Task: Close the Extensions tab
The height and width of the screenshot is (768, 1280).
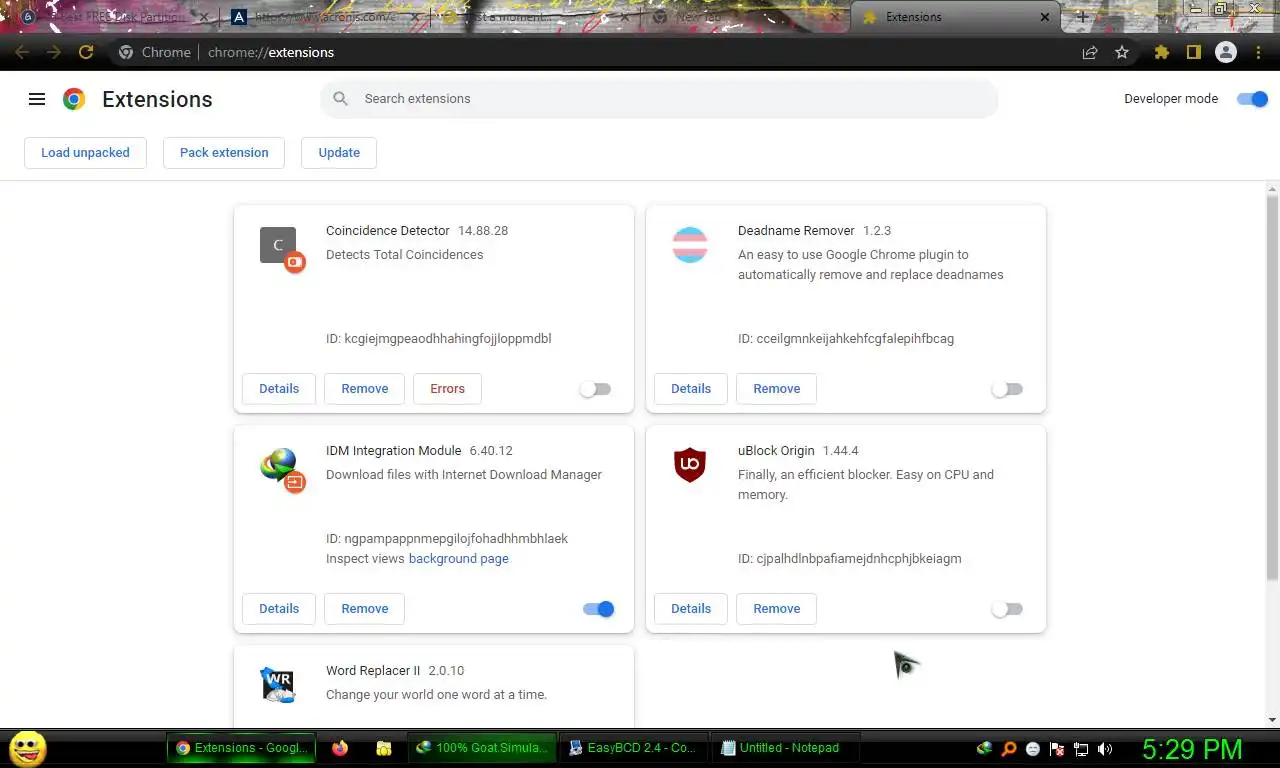Action: click(1045, 17)
